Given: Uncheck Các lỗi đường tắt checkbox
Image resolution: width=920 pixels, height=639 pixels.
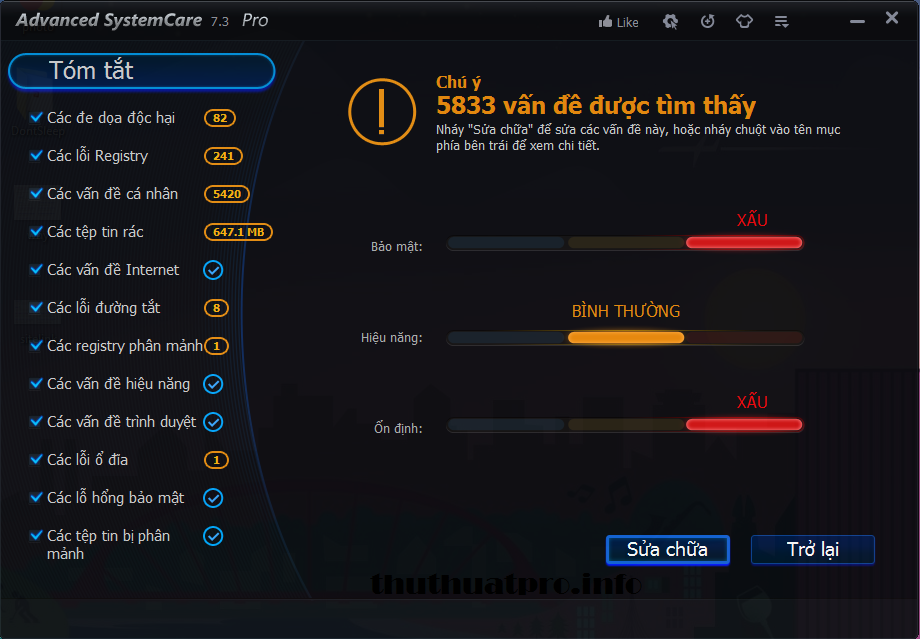Looking at the screenshot, I should [x=36, y=307].
